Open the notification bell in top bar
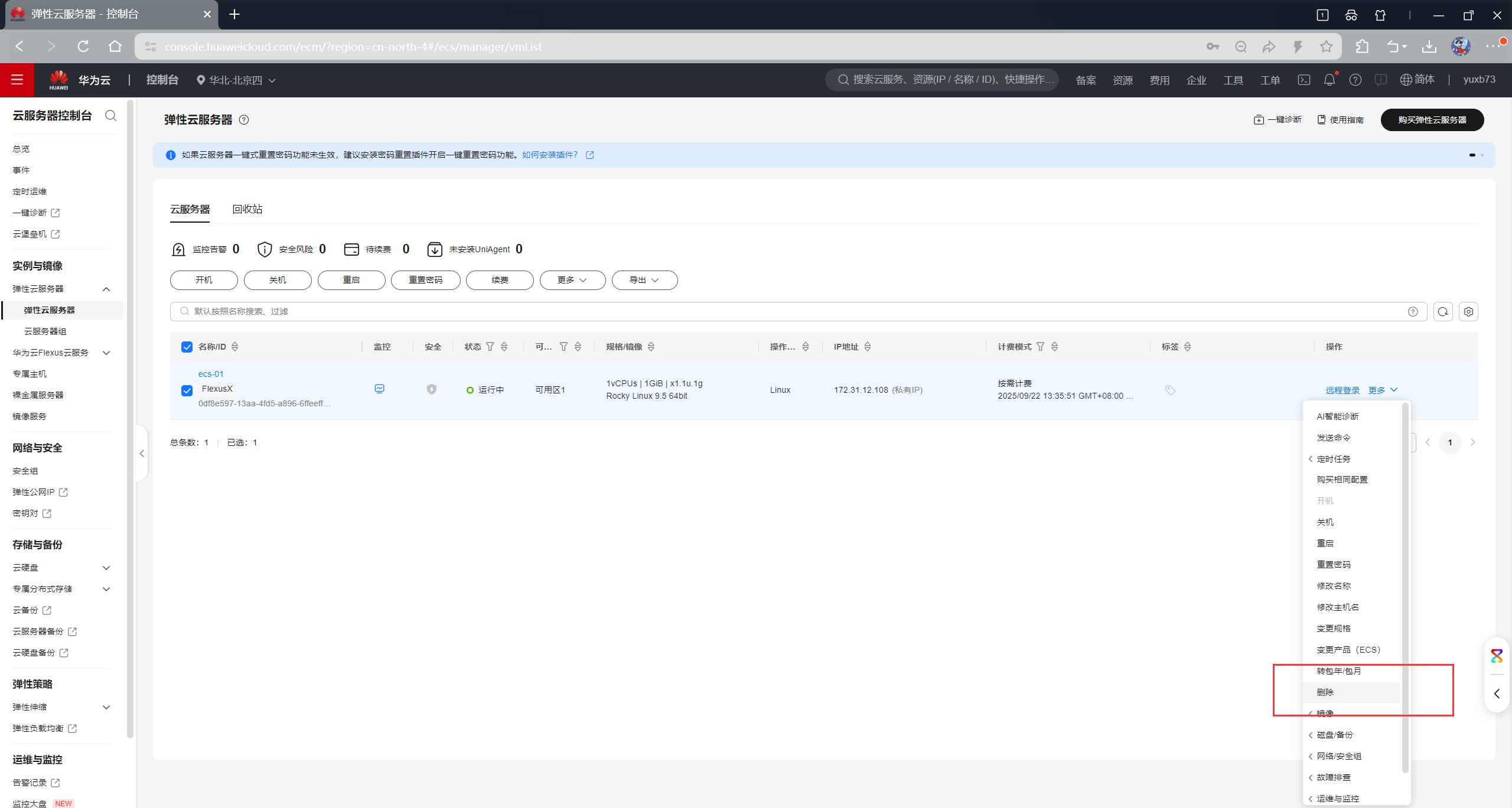The image size is (1512, 808). click(x=1329, y=80)
